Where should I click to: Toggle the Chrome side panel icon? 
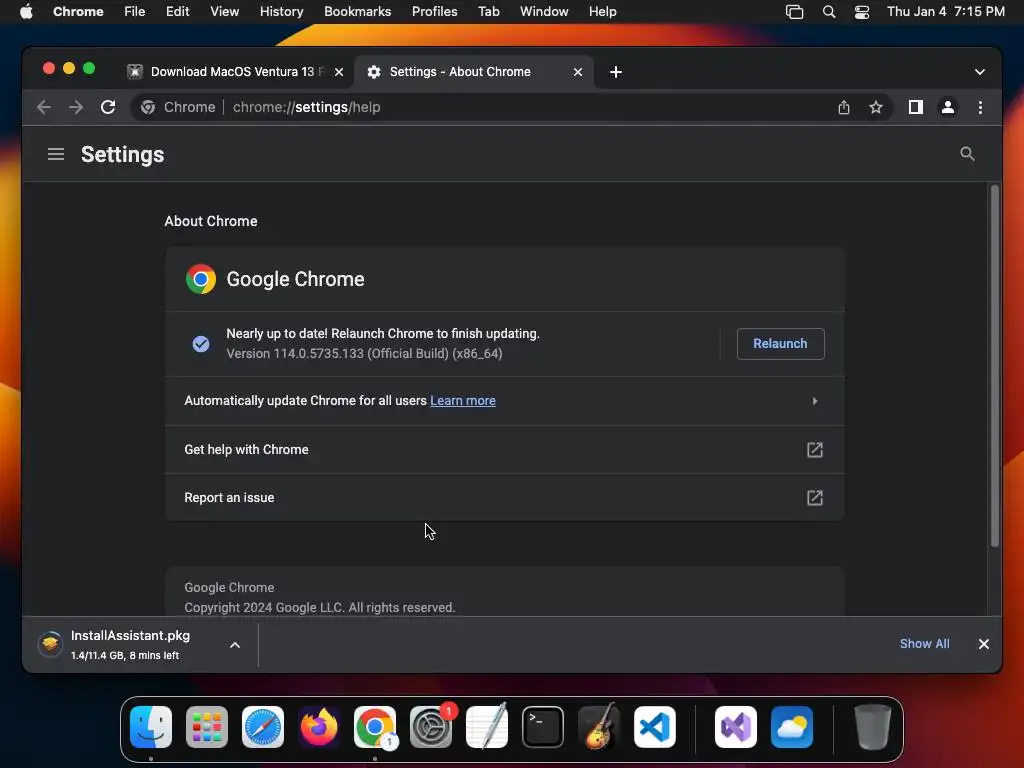point(916,107)
